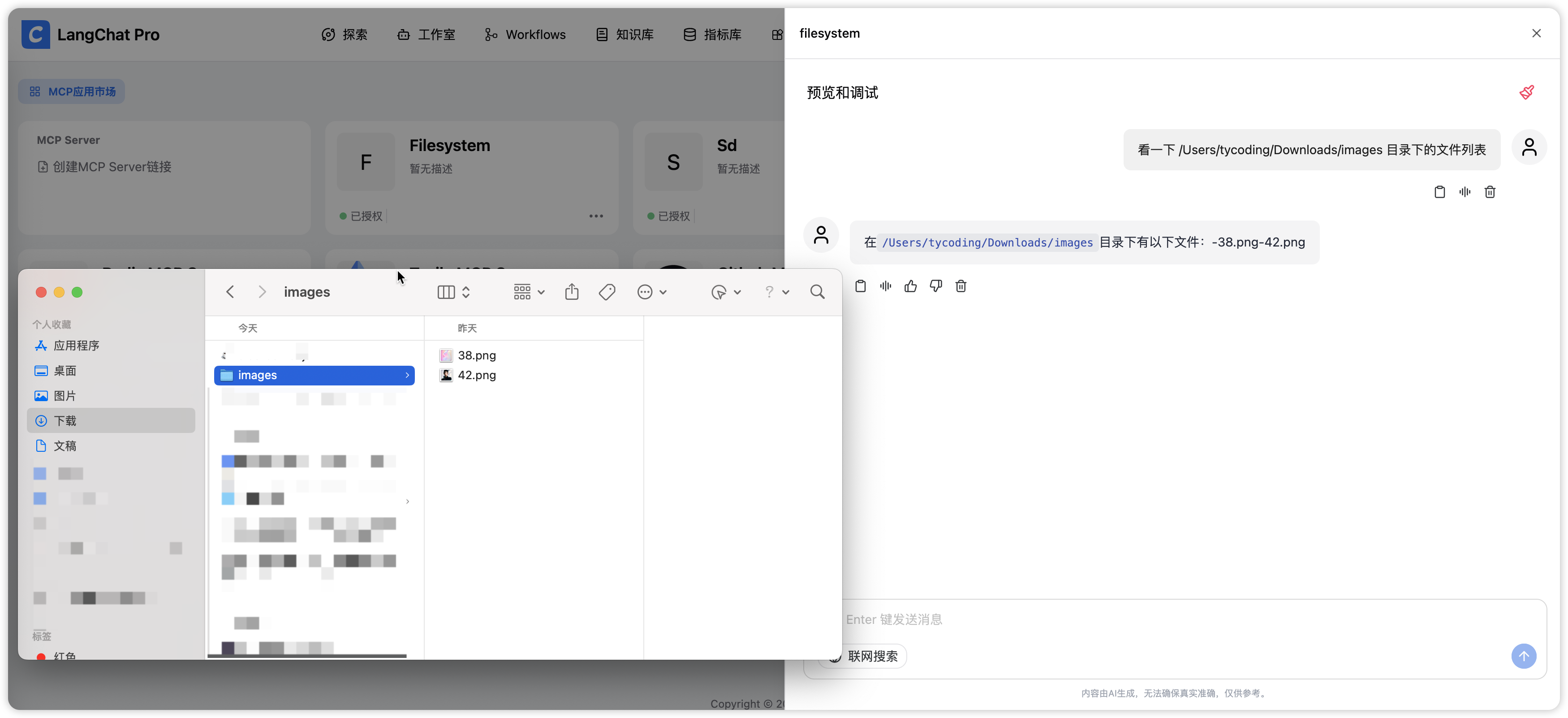Click the MCP应用市场 button
The image size is (1568, 718).
[x=72, y=91]
